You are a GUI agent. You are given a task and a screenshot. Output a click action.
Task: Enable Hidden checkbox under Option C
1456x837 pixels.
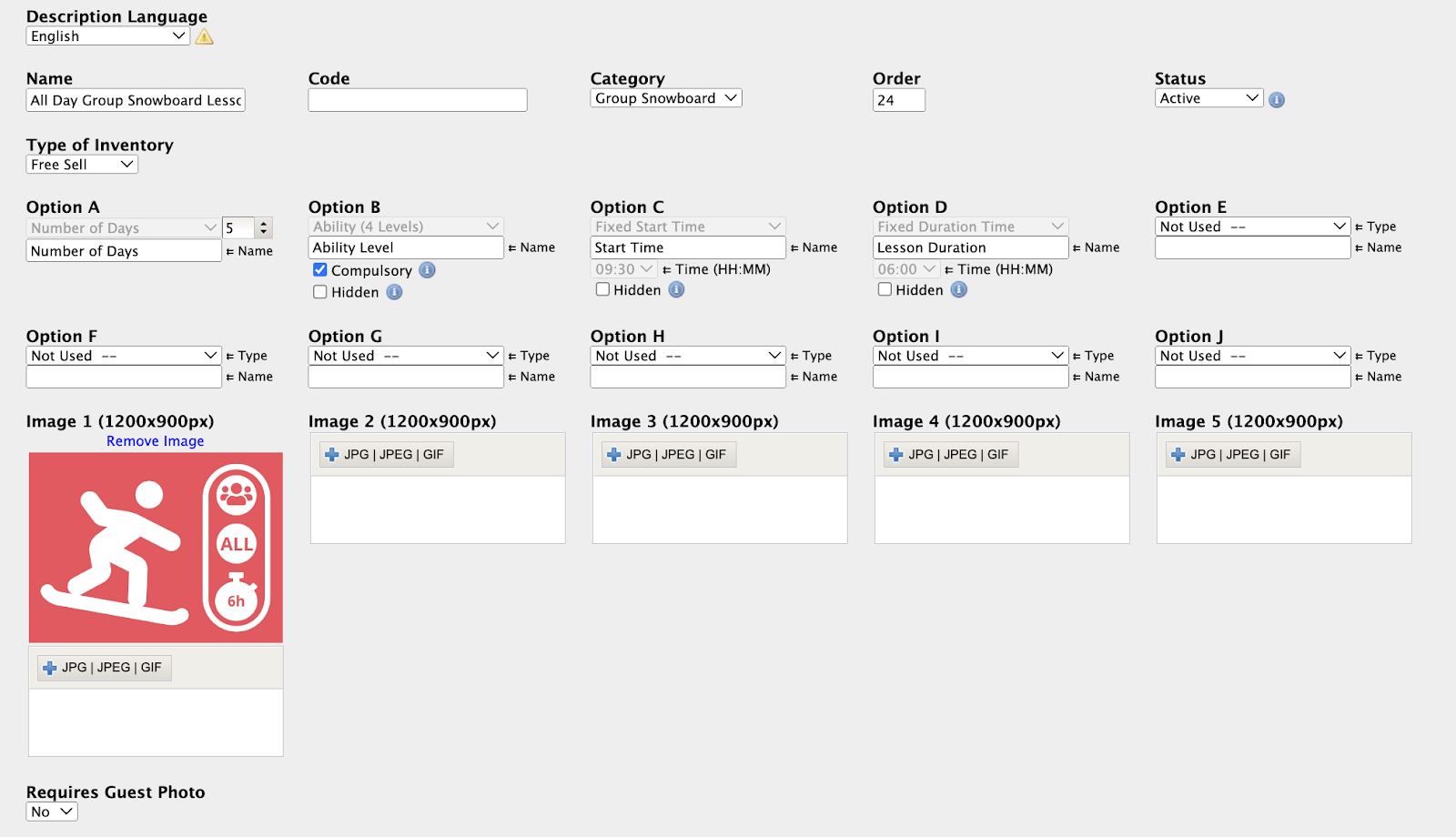coord(602,289)
